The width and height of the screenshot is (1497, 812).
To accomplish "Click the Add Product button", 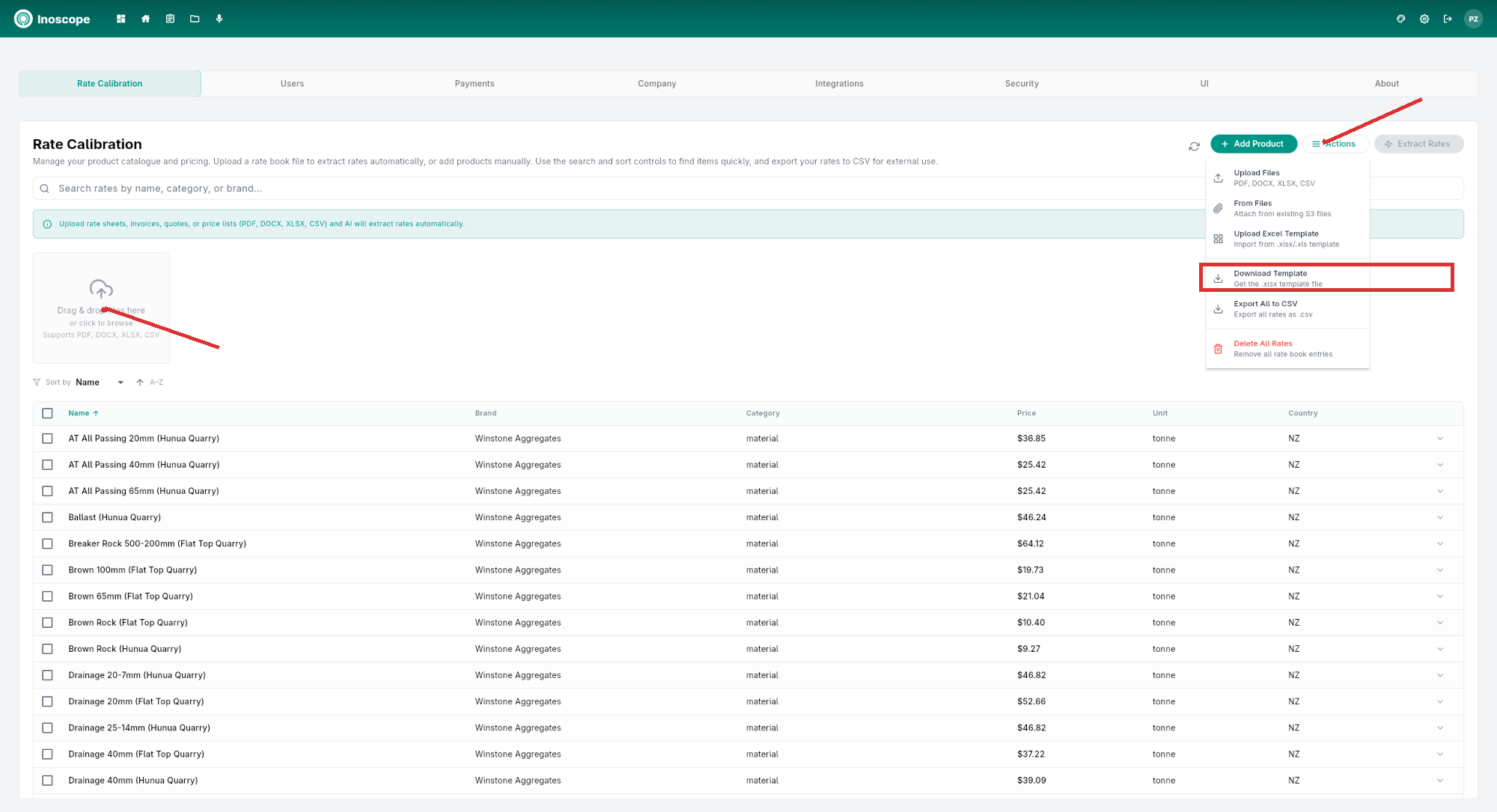I will pos(1254,144).
